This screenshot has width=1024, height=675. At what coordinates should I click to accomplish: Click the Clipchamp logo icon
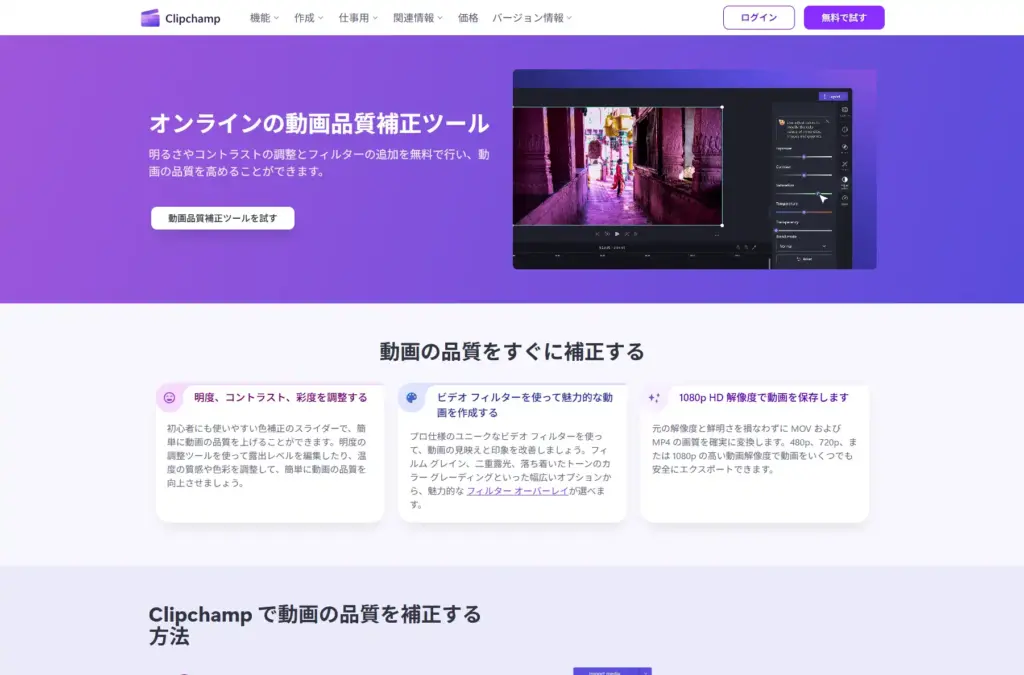click(x=150, y=18)
